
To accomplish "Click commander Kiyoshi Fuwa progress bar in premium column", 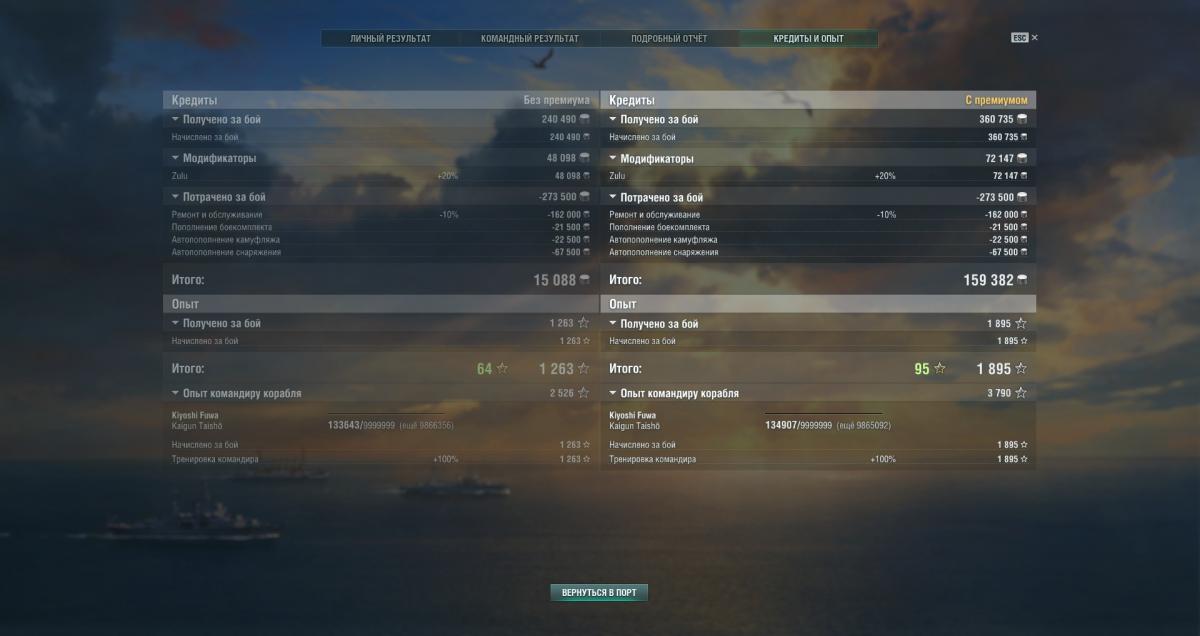I will 824,413.
